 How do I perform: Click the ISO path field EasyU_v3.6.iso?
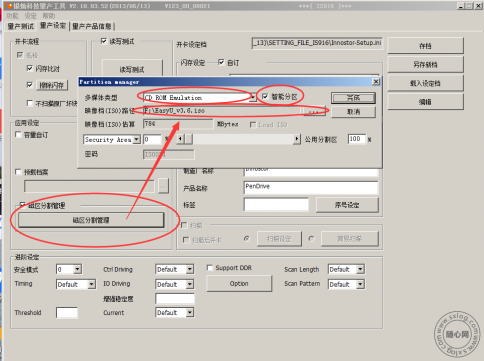[x=222, y=111]
